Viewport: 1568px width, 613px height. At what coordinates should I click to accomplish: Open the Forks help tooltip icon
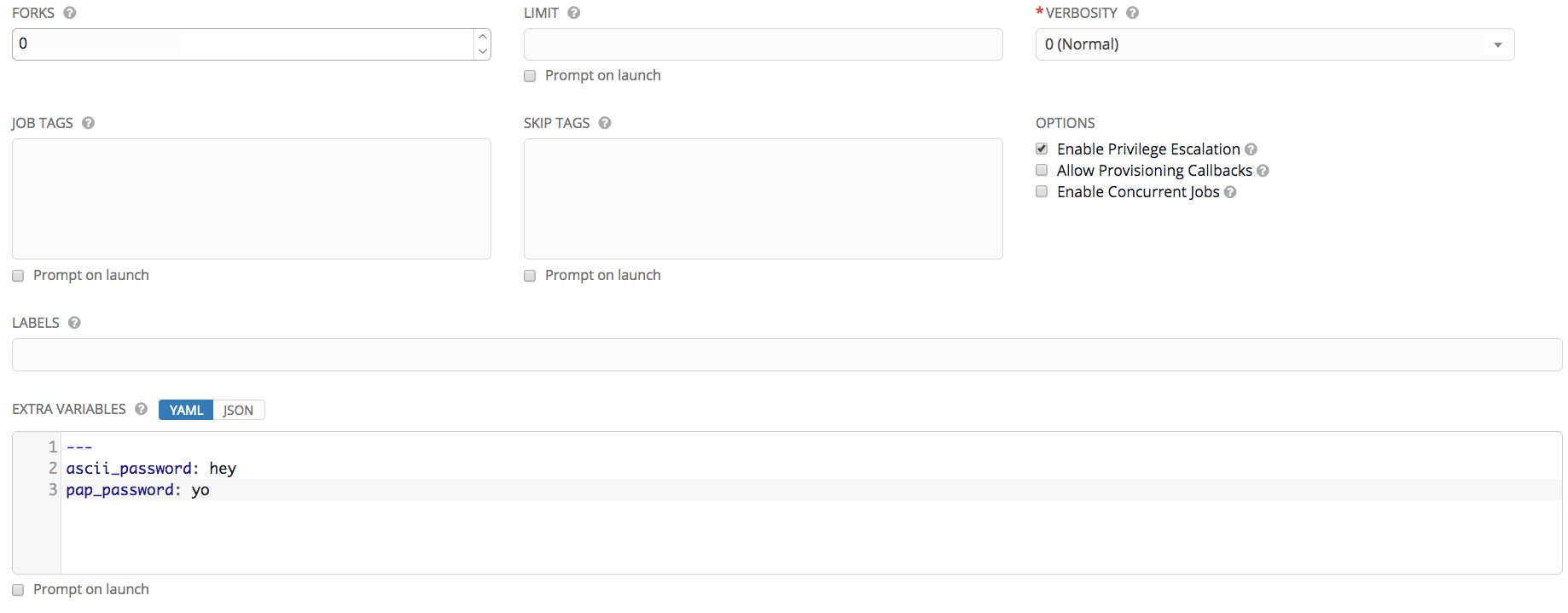pos(70,13)
